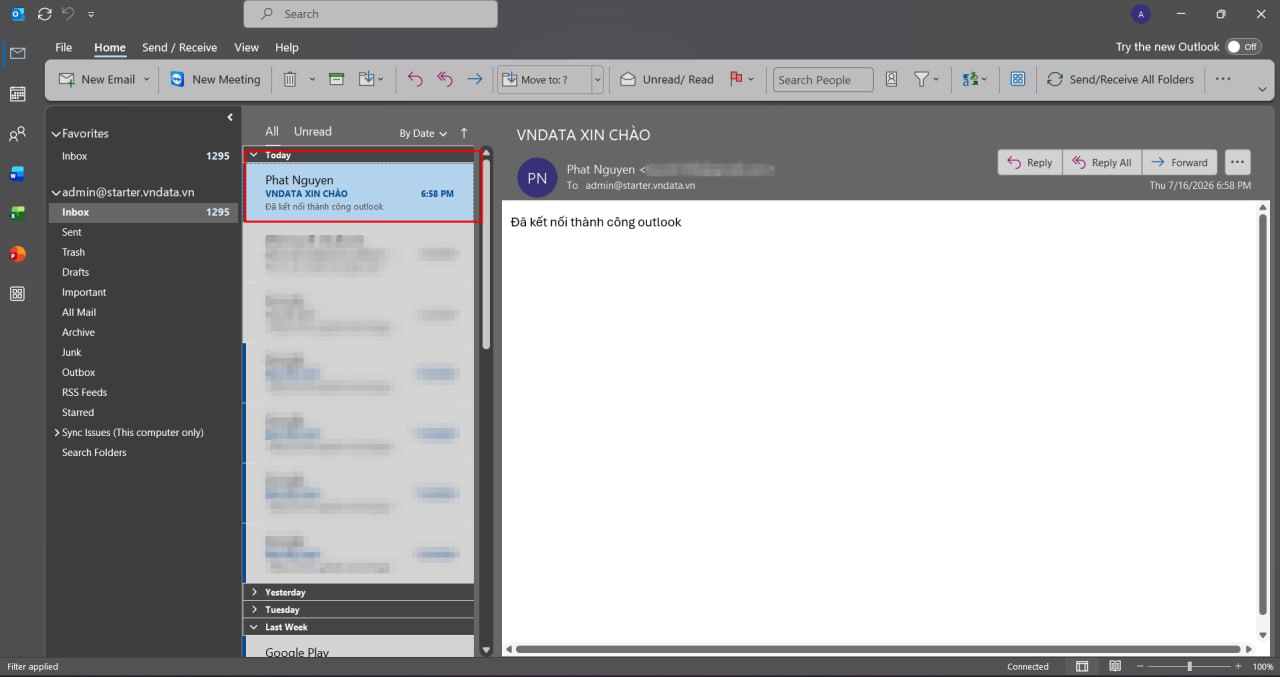Click the Filter Email funnel icon

point(922,80)
